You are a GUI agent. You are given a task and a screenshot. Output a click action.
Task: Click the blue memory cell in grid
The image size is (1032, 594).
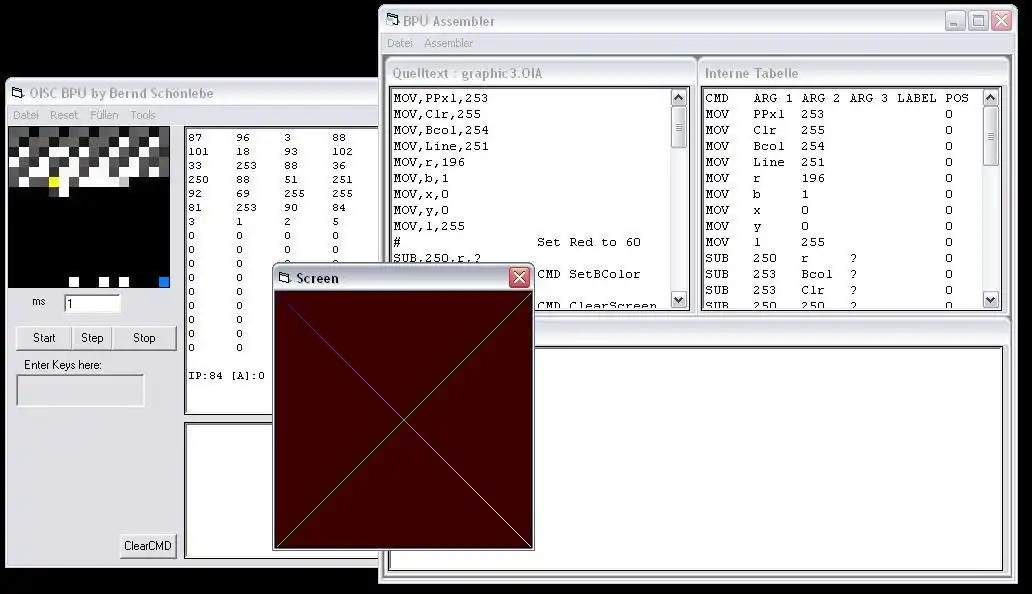click(x=164, y=282)
